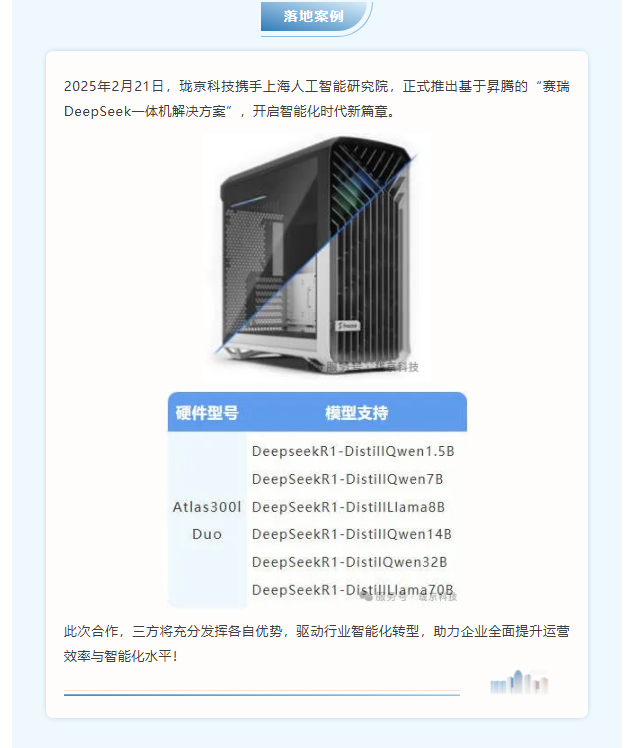Click the watermark text on case image
630x748 pixels.
tap(372, 367)
